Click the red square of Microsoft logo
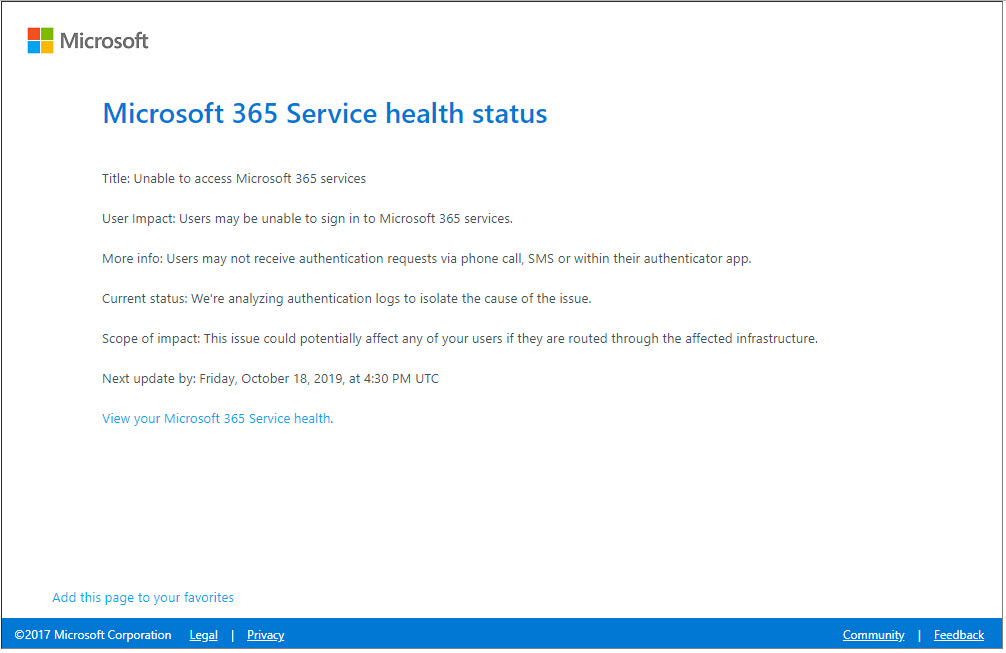The height and width of the screenshot is (653, 1006). point(33,34)
